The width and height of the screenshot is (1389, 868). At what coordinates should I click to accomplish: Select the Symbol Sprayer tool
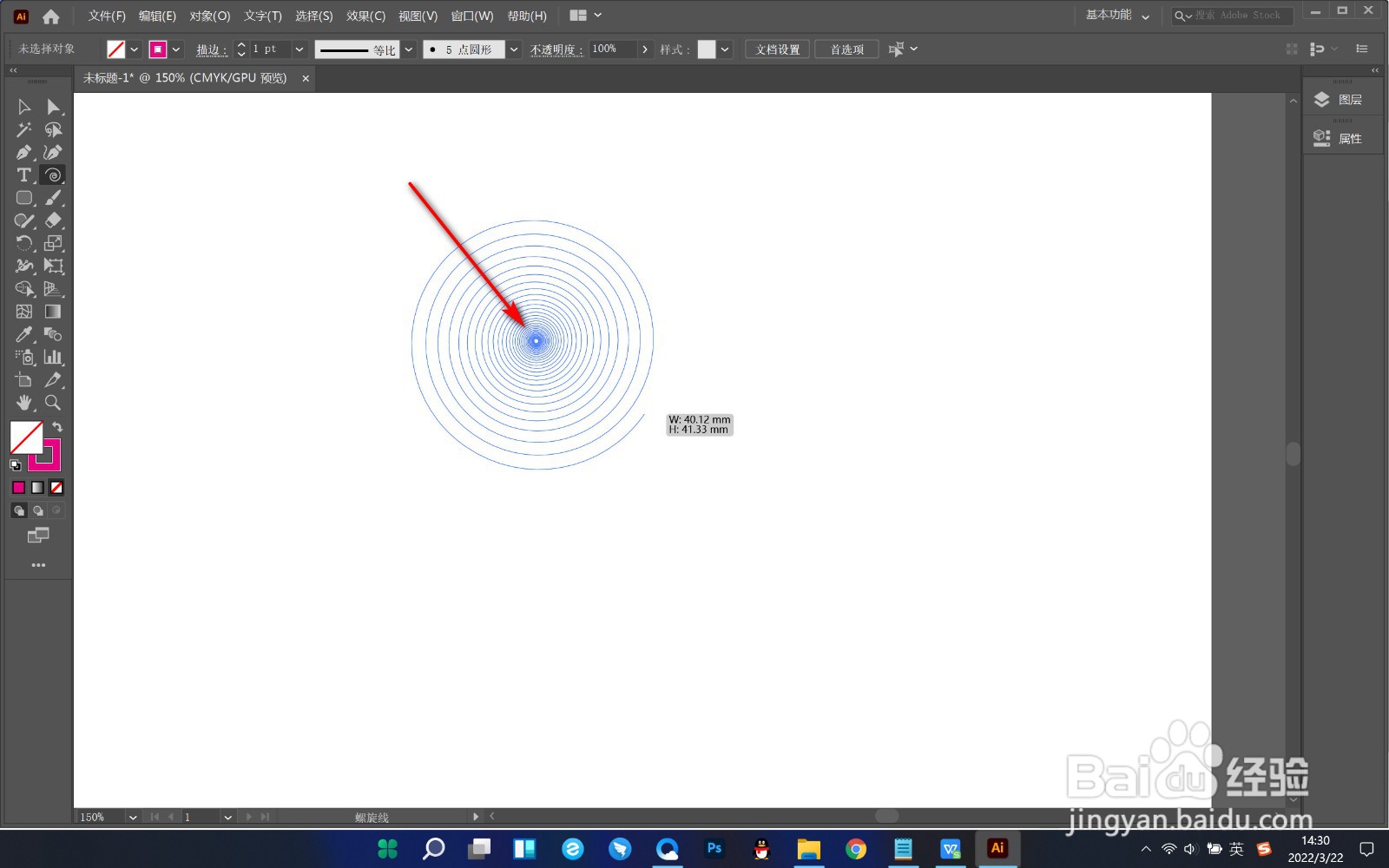24,357
